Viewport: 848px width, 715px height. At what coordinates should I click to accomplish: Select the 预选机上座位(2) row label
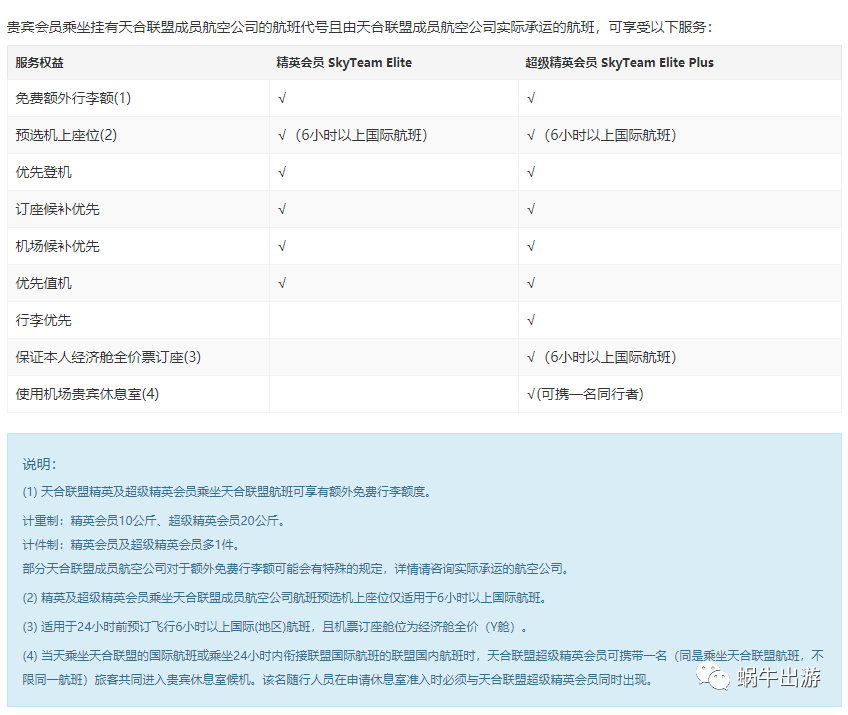point(66,135)
